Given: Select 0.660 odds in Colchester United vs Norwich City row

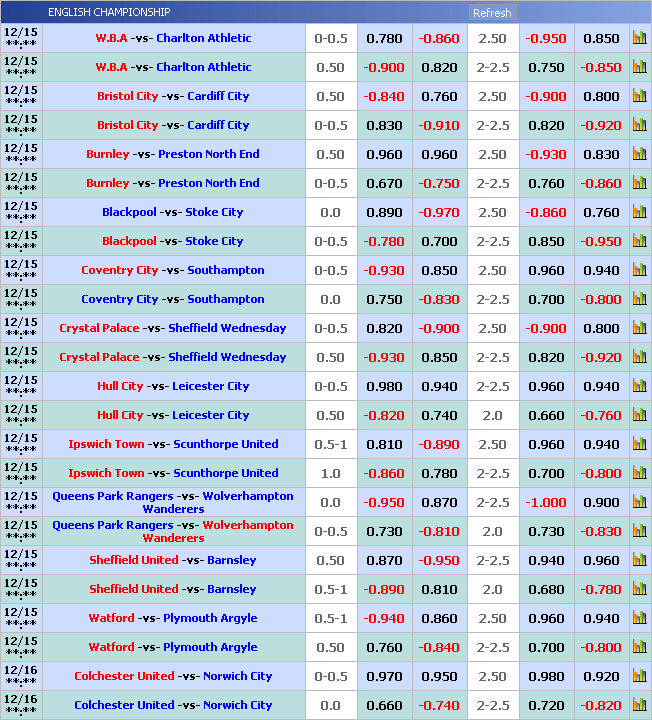Looking at the screenshot, I should [x=384, y=705].
